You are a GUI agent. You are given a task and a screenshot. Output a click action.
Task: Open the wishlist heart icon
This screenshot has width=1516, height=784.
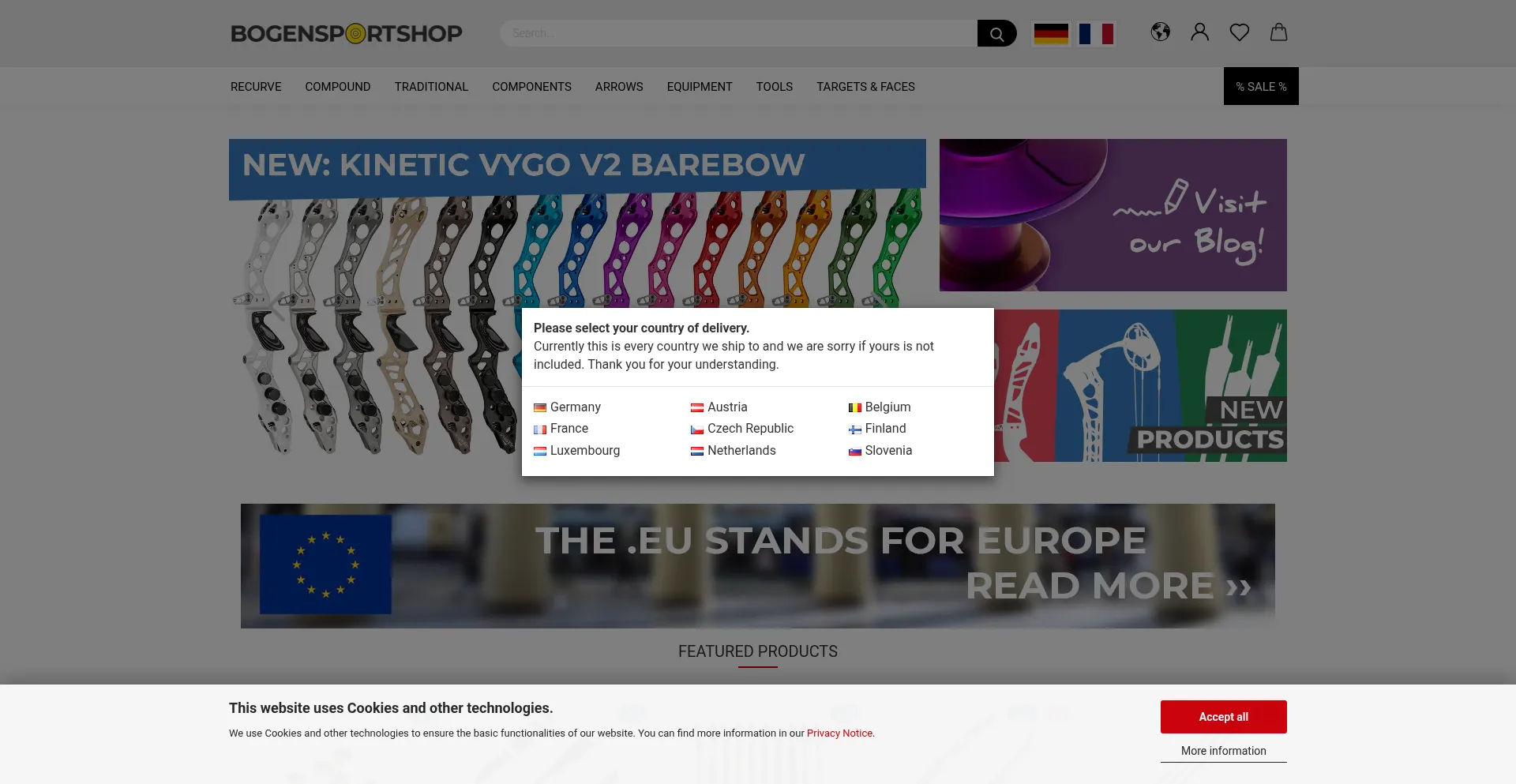pos(1239,32)
